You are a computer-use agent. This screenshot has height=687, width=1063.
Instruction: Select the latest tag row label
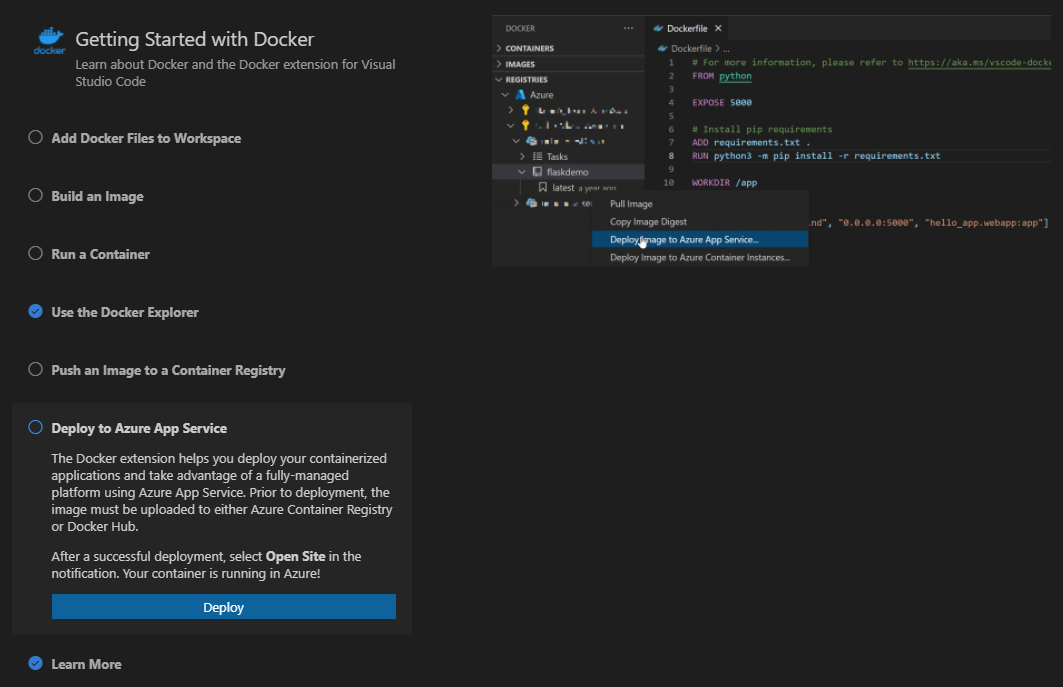[563, 188]
